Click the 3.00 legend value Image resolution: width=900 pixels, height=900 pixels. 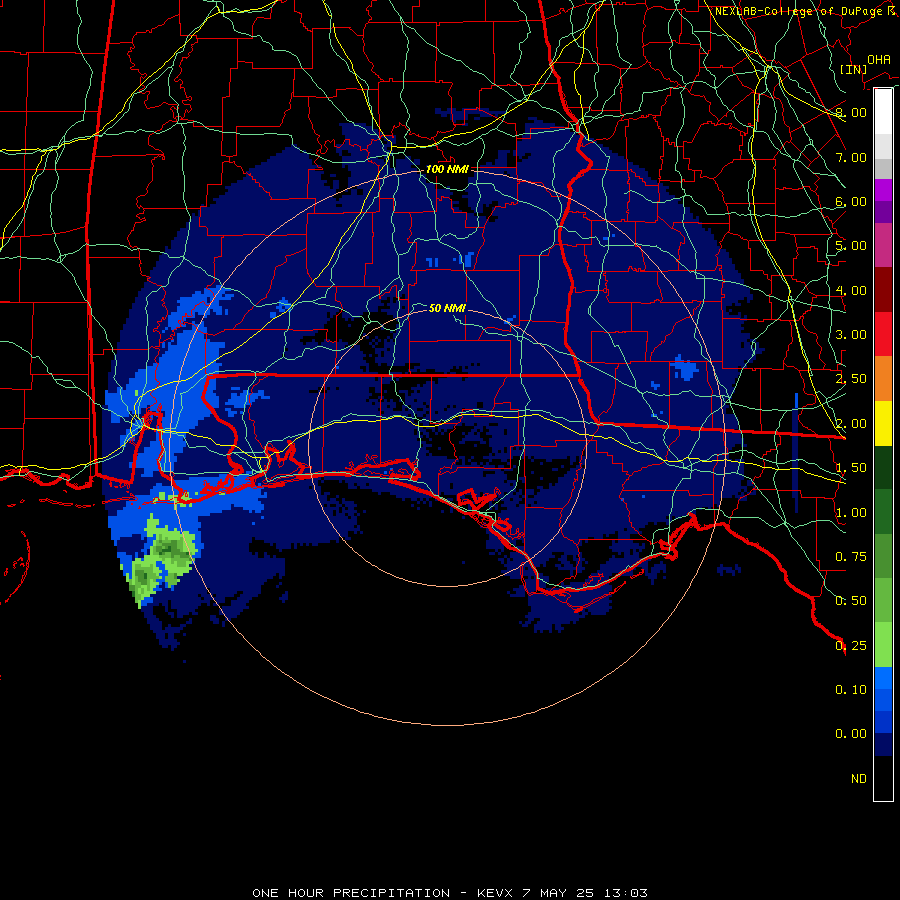pos(851,335)
